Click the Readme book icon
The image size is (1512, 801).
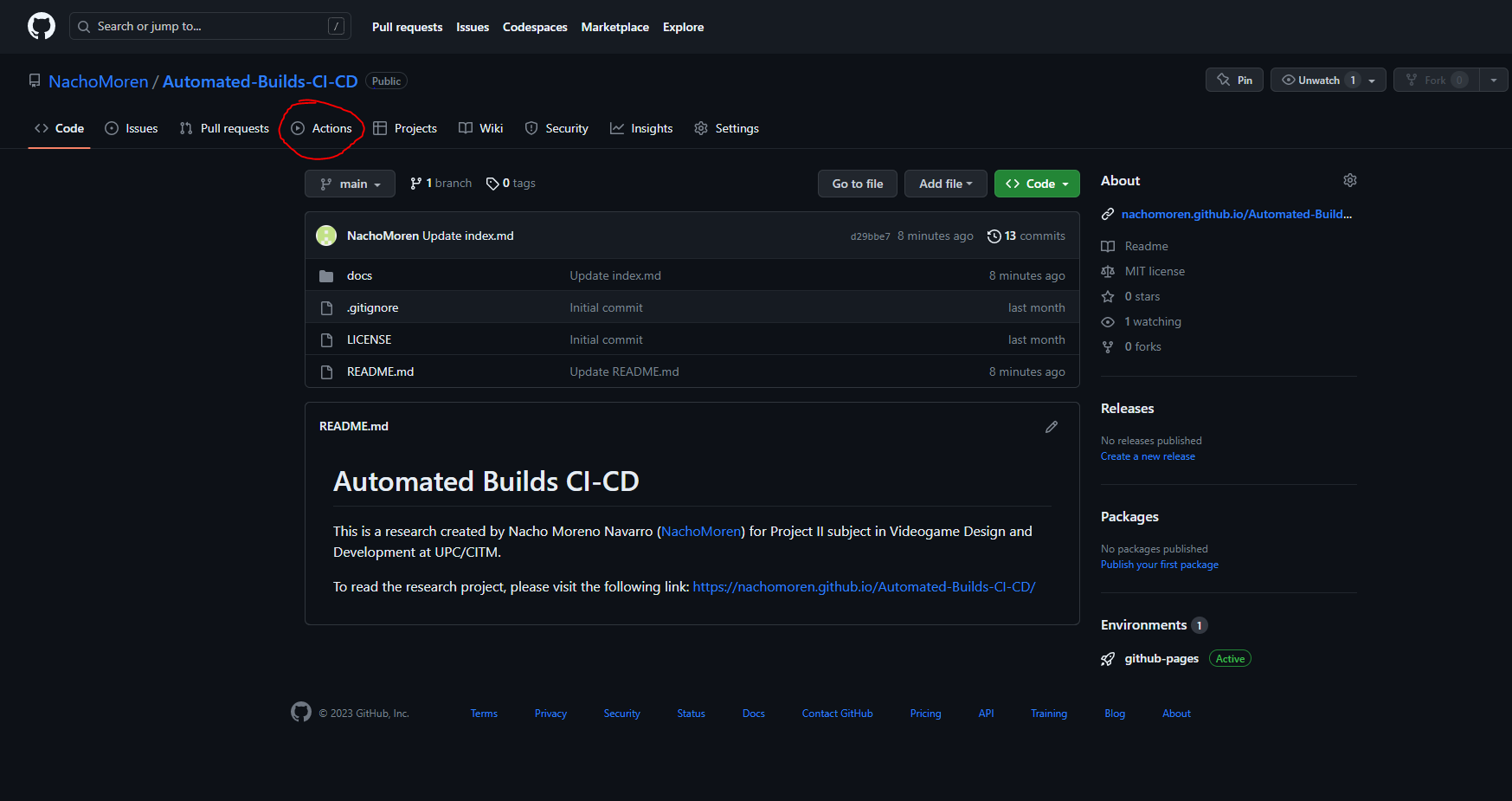[x=1108, y=247]
